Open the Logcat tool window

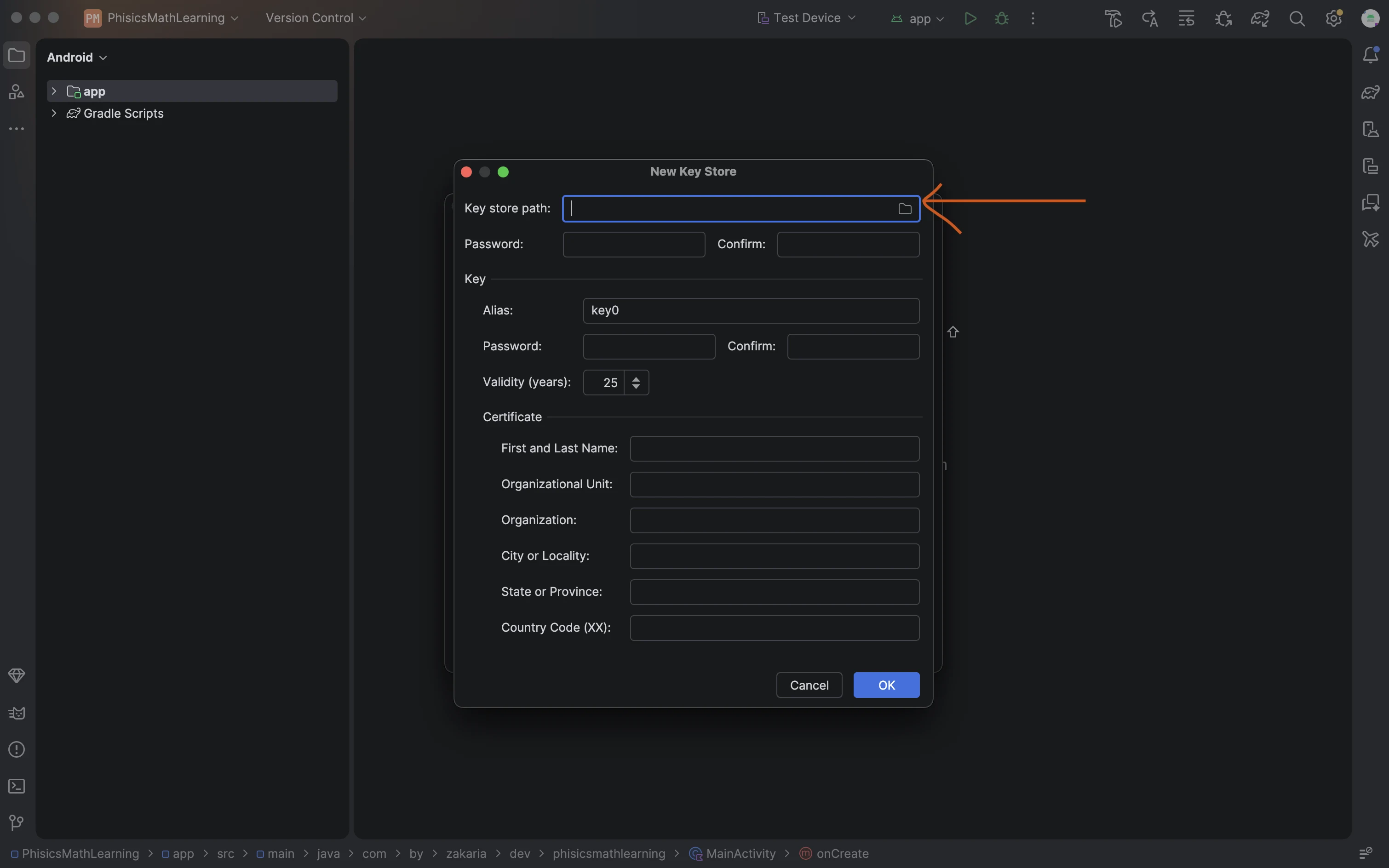coord(17,713)
